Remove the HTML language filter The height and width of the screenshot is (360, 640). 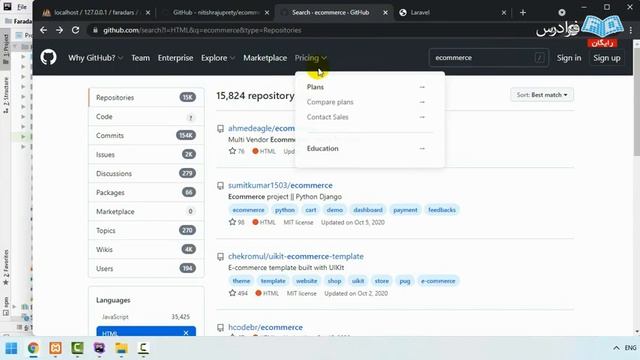click(x=186, y=333)
